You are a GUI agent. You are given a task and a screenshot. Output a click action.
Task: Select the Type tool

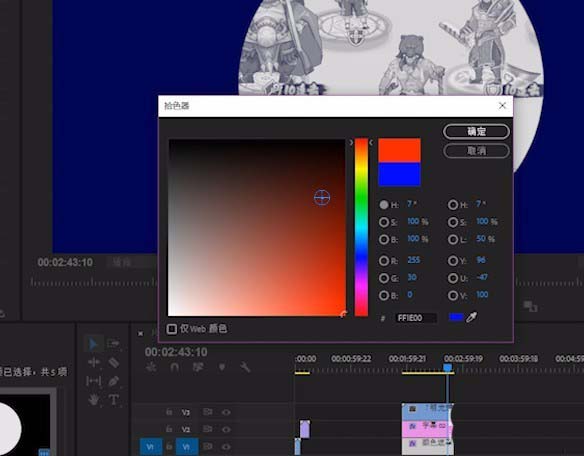(114, 400)
